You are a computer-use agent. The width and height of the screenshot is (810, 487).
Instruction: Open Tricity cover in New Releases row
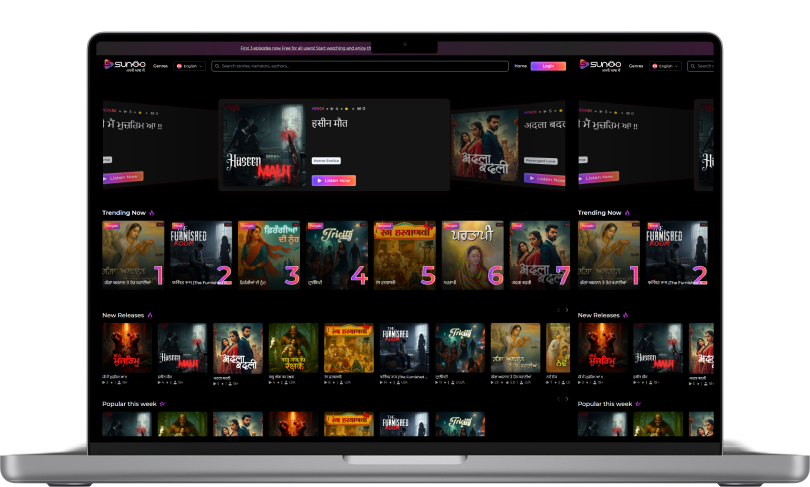pyautogui.click(x=459, y=348)
